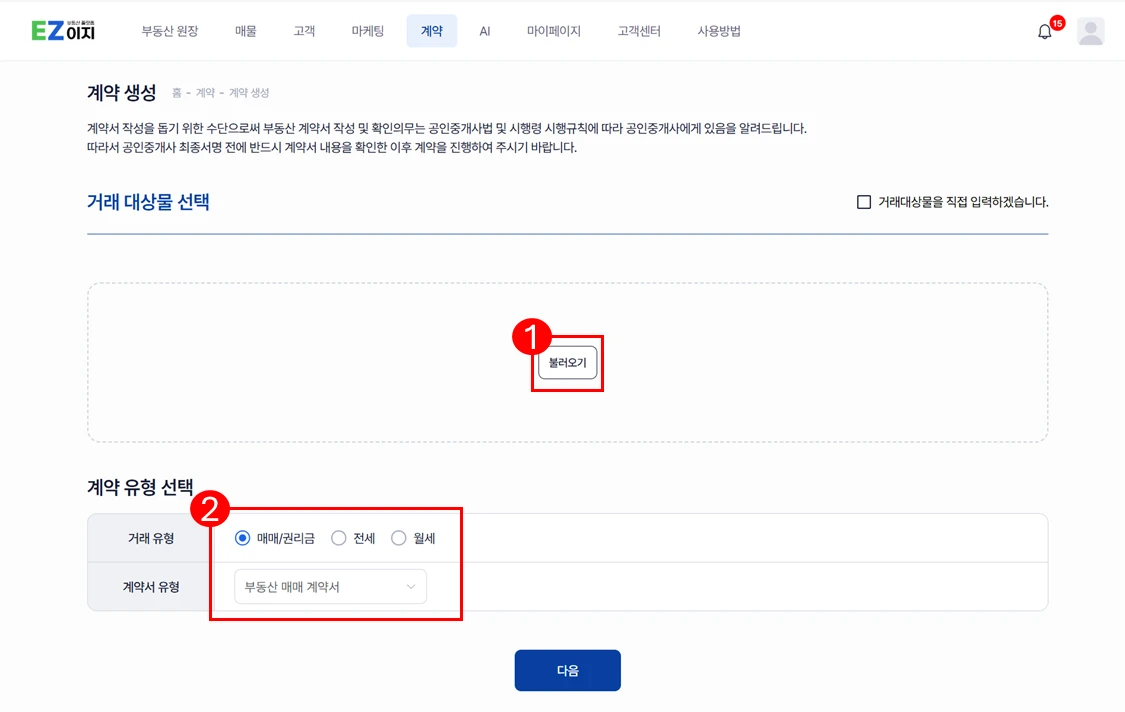Screen dimensions: 1125x712
Task: Navigate to 마이페이지 menu
Action: [554, 31]
